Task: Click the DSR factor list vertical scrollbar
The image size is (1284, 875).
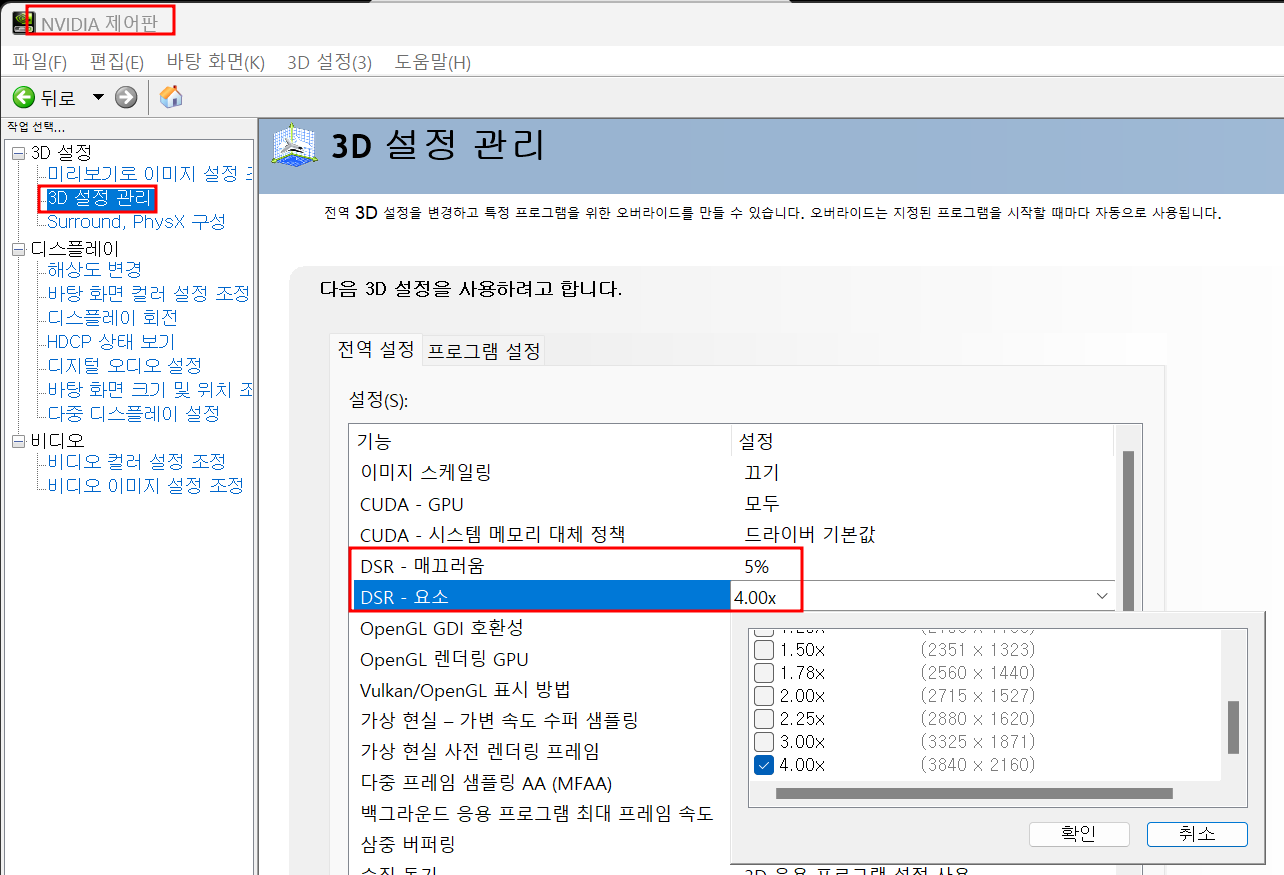Action: coord(1233,727)
